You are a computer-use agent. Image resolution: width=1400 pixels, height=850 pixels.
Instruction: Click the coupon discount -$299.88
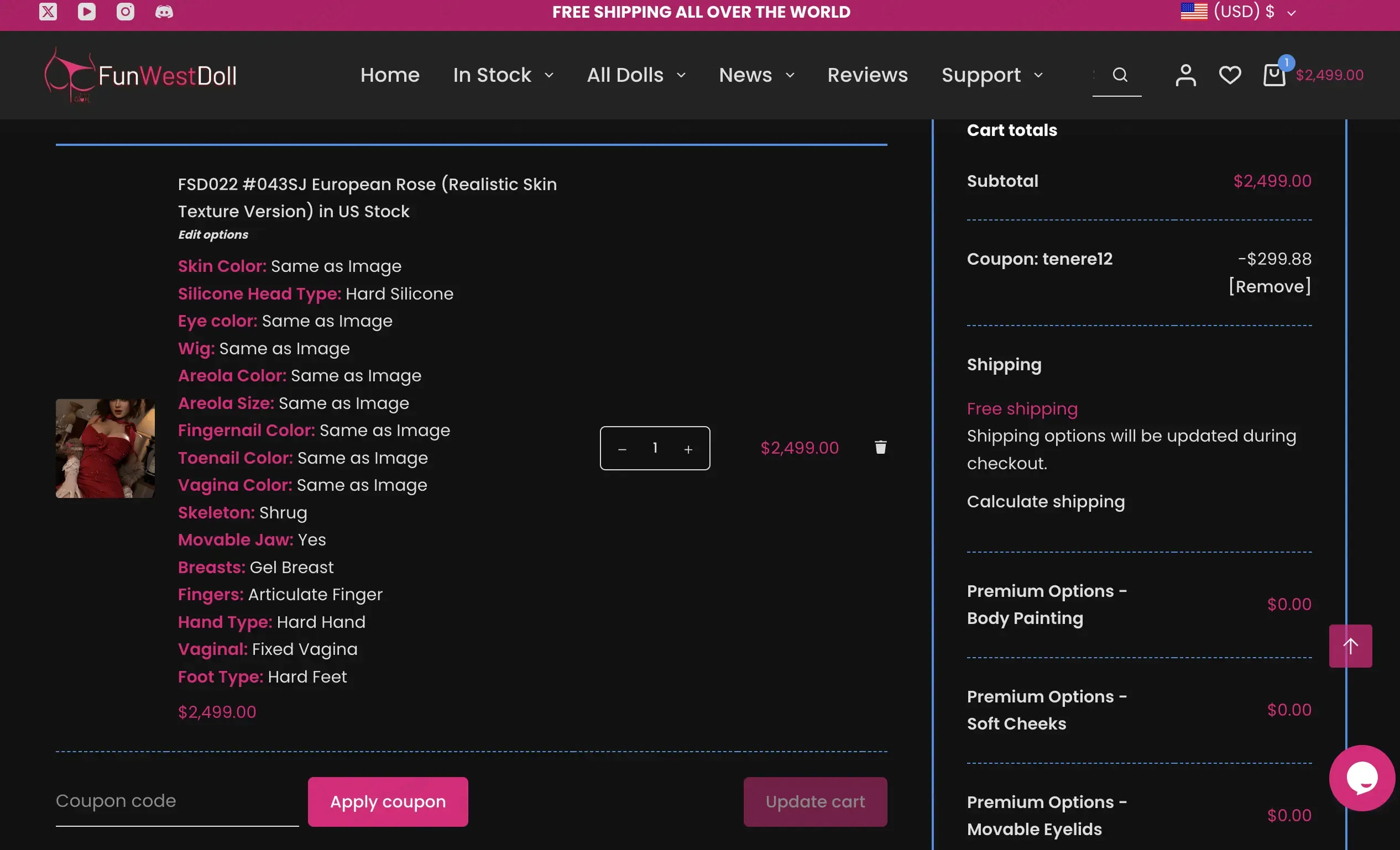click(1274, 259)
